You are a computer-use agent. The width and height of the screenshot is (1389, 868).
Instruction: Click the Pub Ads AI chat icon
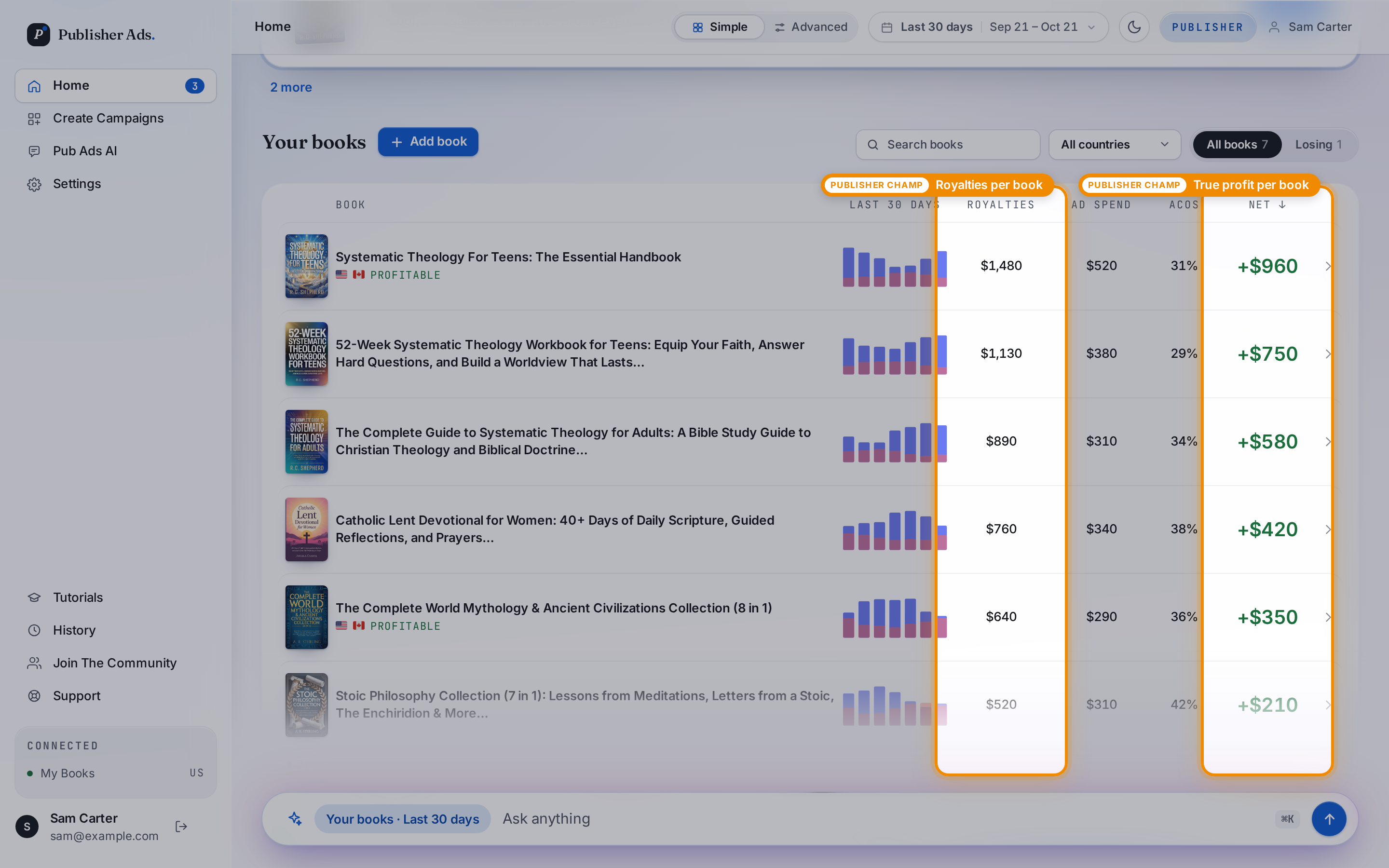tap(34, 151)
